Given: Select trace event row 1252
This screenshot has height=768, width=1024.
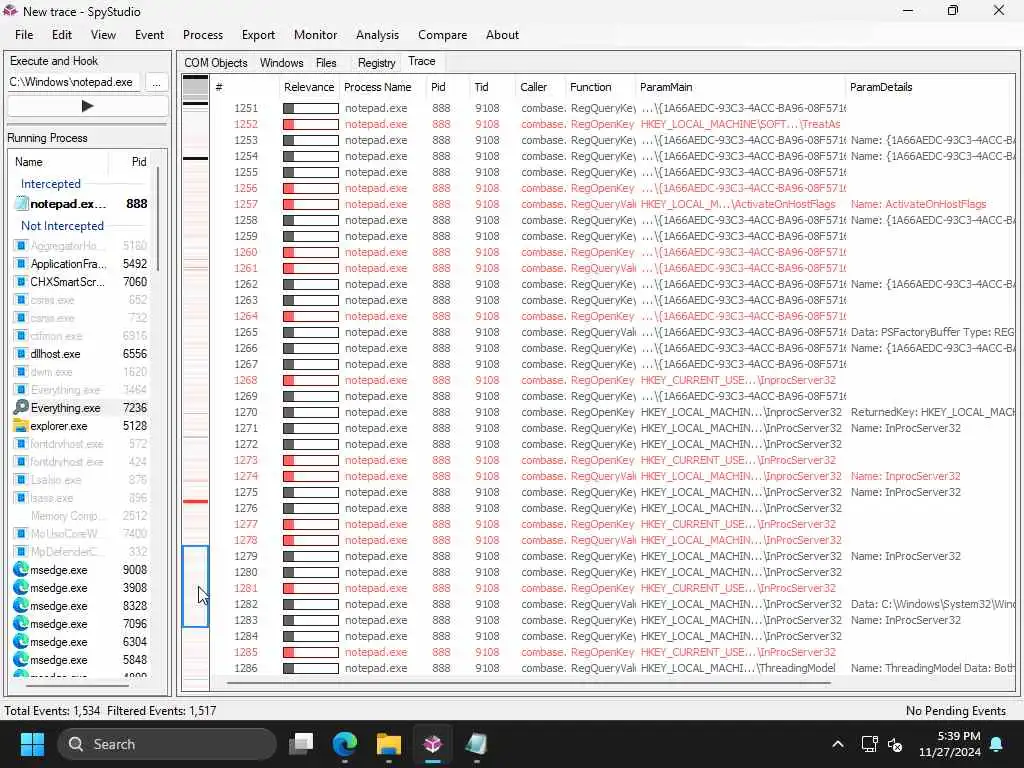Looking at the screenshot, I should (x=614, y=124).
